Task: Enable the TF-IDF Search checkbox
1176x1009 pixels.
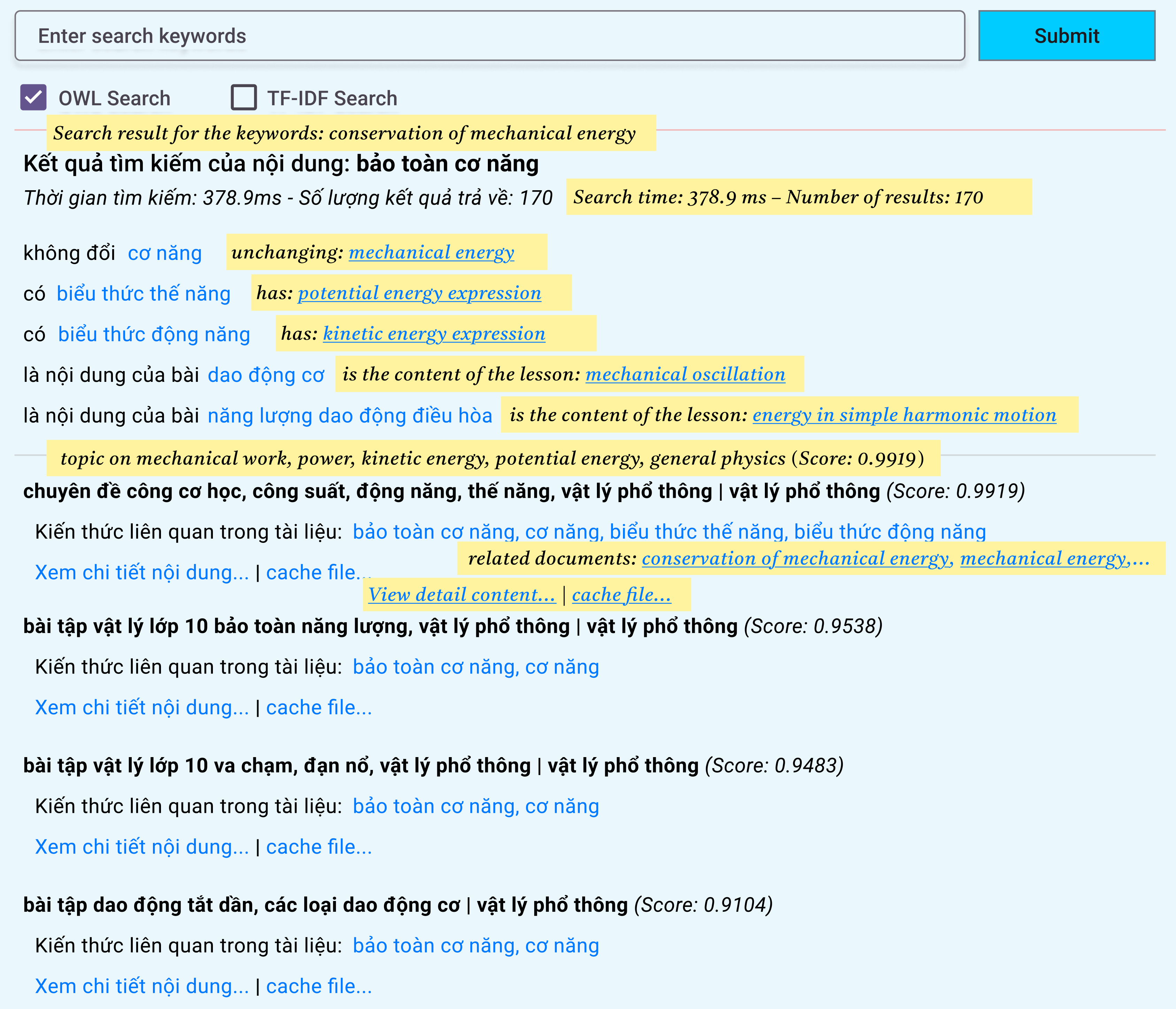Action: (x=244, y=98)
